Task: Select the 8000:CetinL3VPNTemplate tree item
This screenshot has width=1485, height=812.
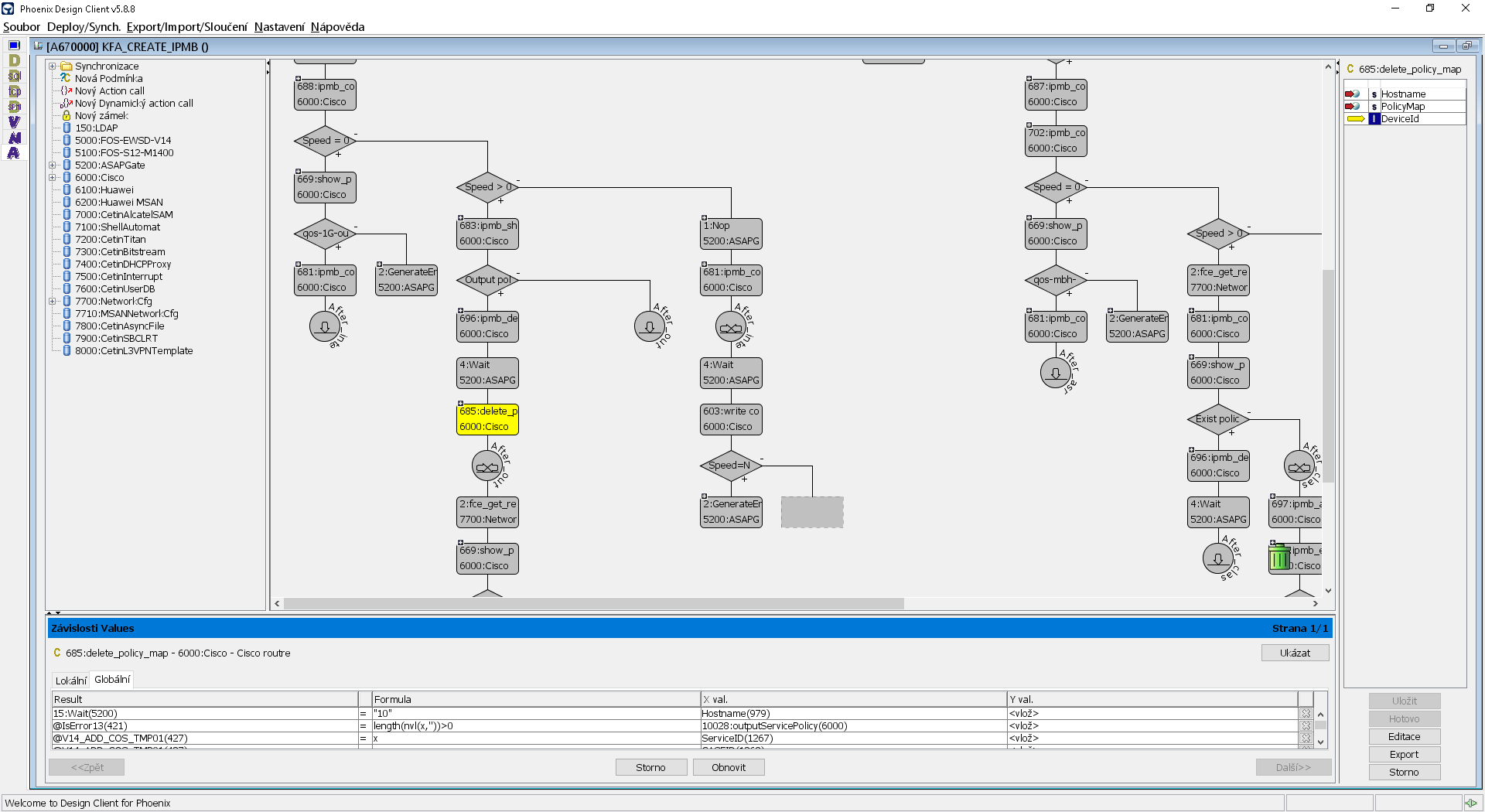Action: pos(134,350)
